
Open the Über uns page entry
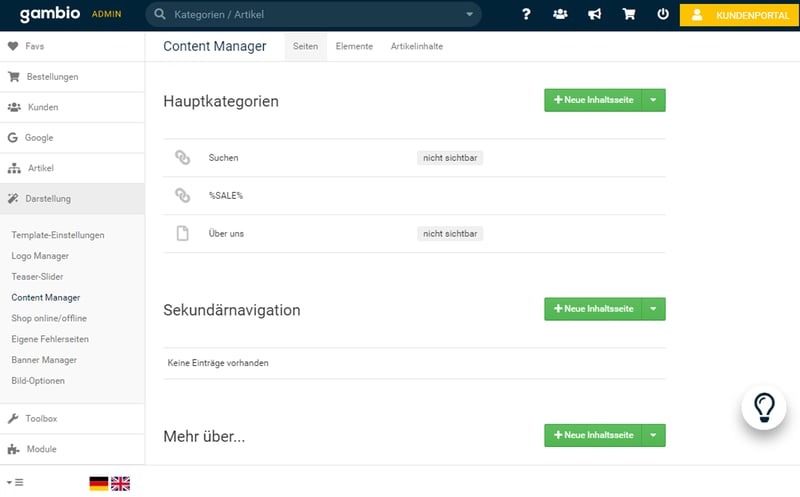coord(226,234)
